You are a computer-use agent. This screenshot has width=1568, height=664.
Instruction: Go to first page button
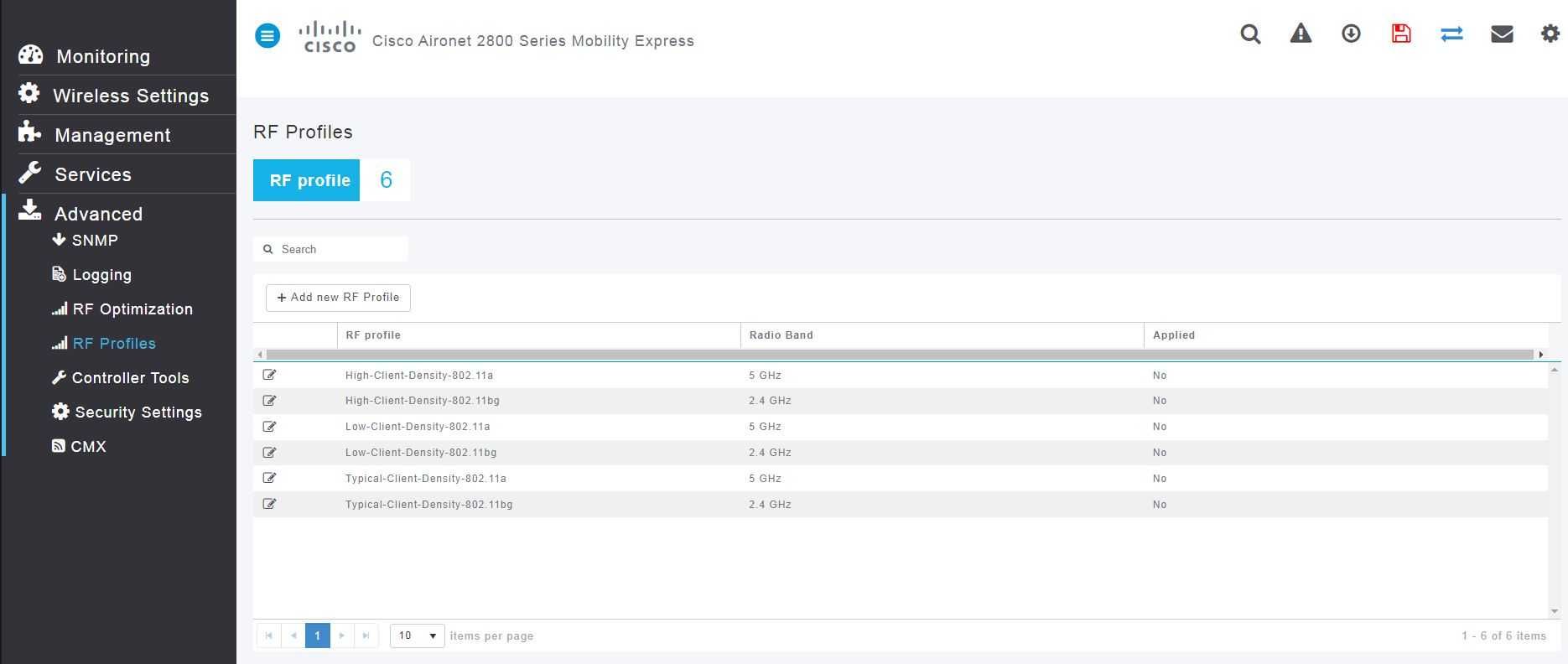(268, 635)
